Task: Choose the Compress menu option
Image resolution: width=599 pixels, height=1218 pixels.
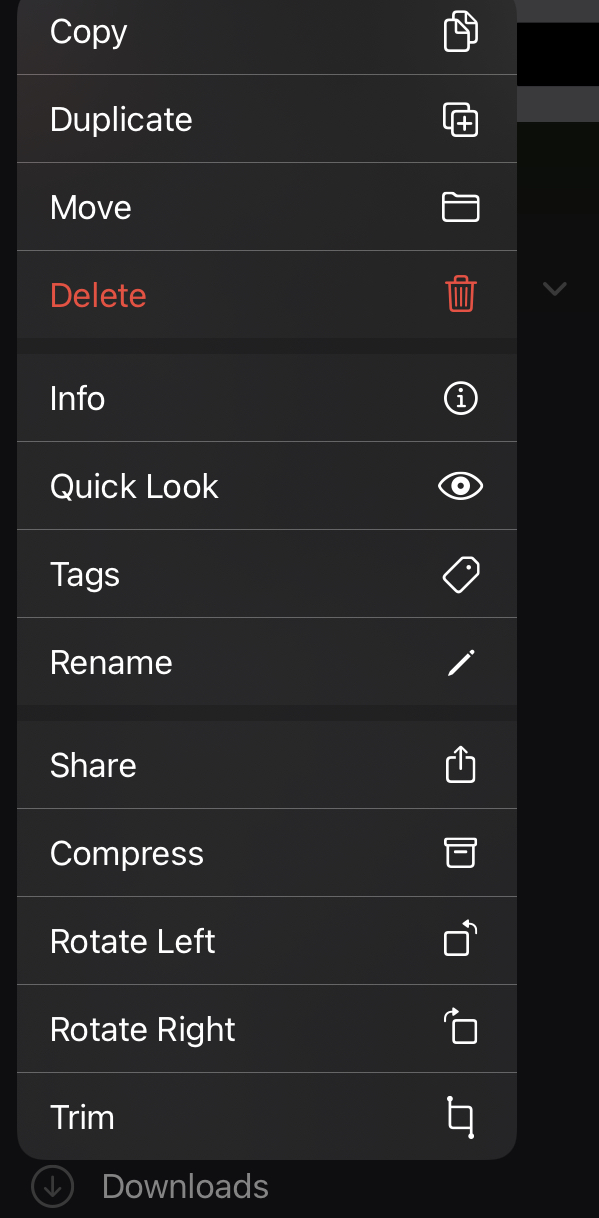Action: coord(267,853)
